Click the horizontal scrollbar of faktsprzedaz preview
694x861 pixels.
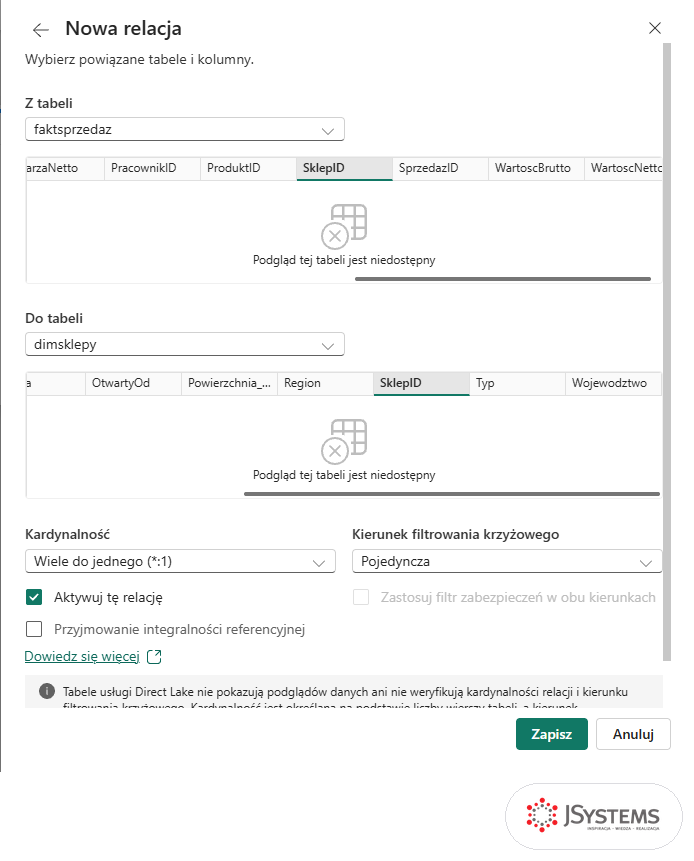tap(503, 279)
